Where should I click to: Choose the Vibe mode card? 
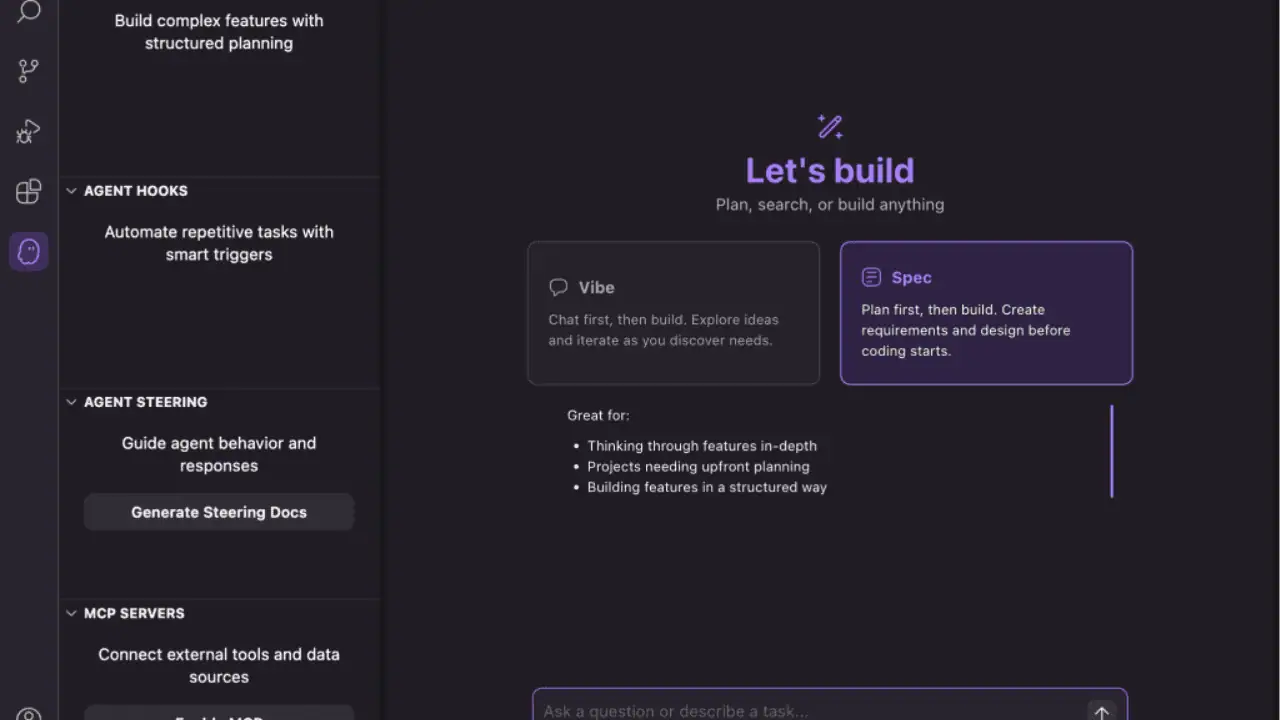(x=674, y=313)
